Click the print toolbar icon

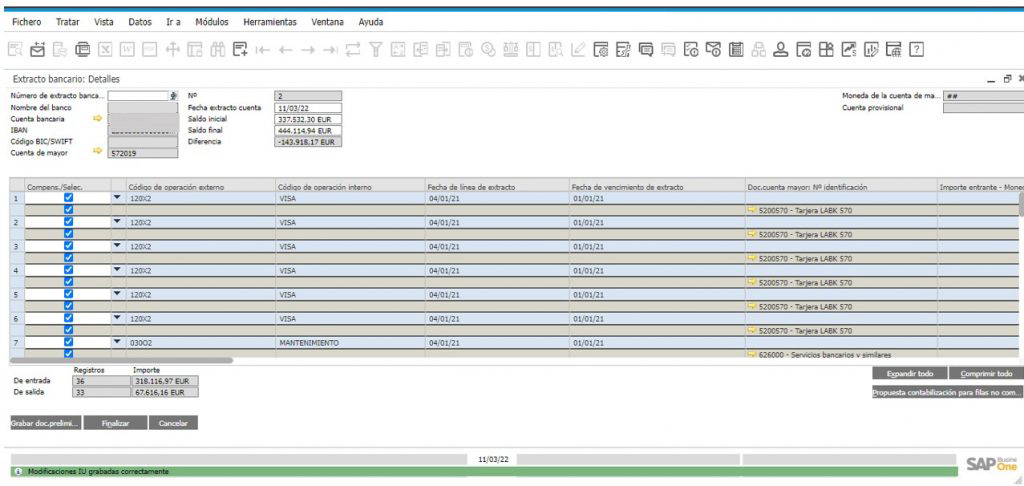pyautogui.click(x=82, y=49)
